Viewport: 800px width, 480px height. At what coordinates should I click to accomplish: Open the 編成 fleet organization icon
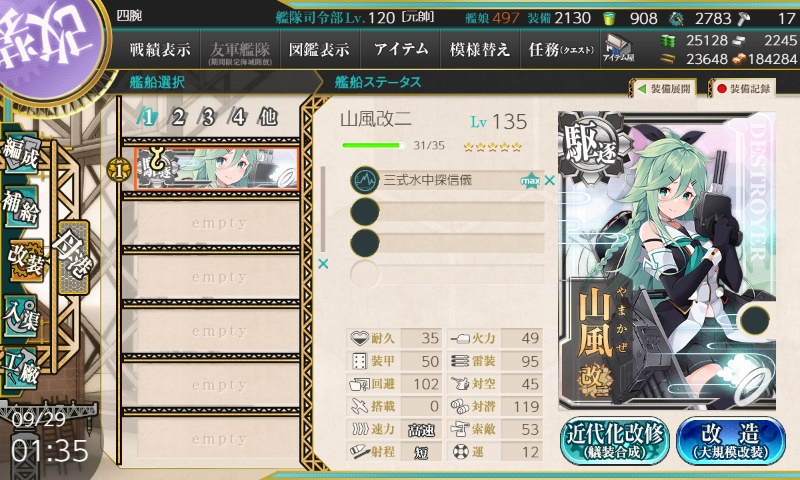pos(21,153)
